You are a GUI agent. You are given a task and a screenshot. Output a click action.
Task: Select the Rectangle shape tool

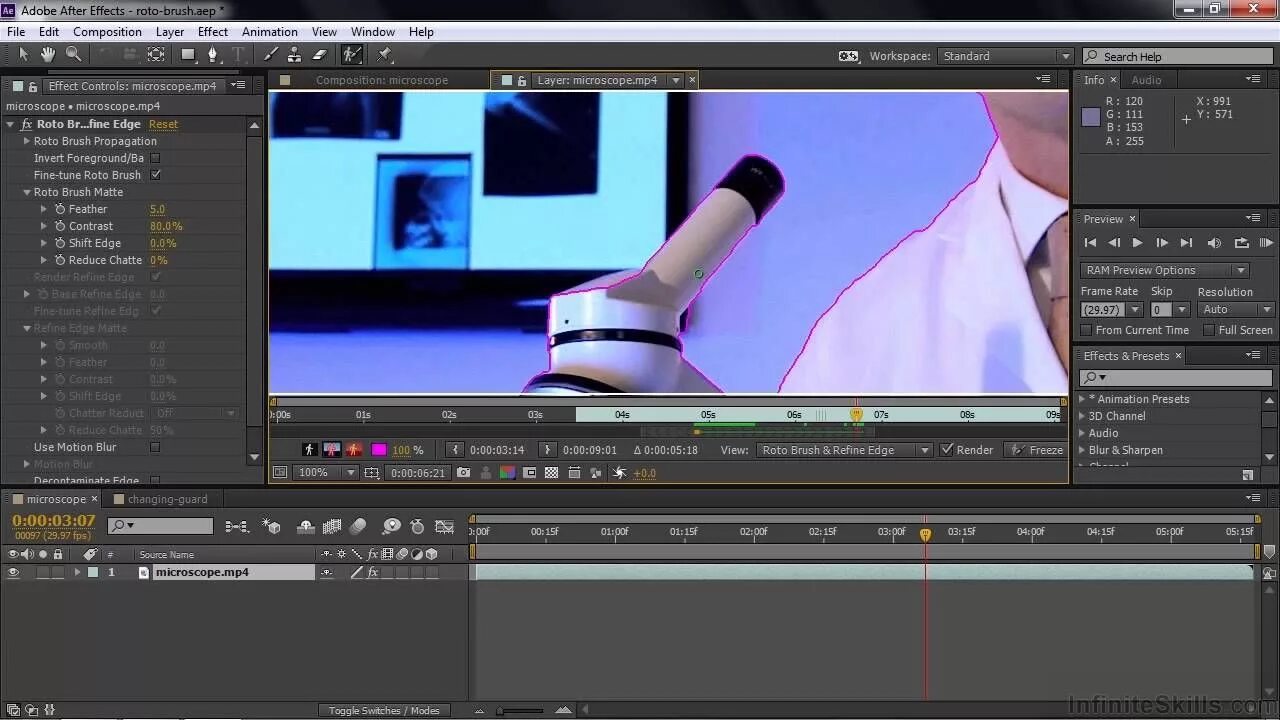click(x=186, y=54)
